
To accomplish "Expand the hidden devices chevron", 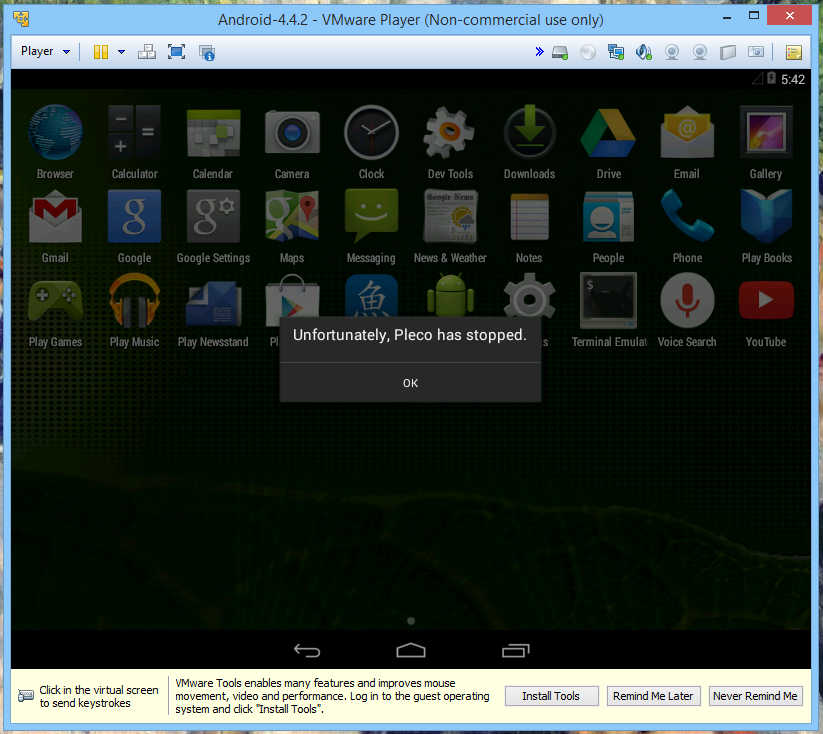I will point(539,51).
